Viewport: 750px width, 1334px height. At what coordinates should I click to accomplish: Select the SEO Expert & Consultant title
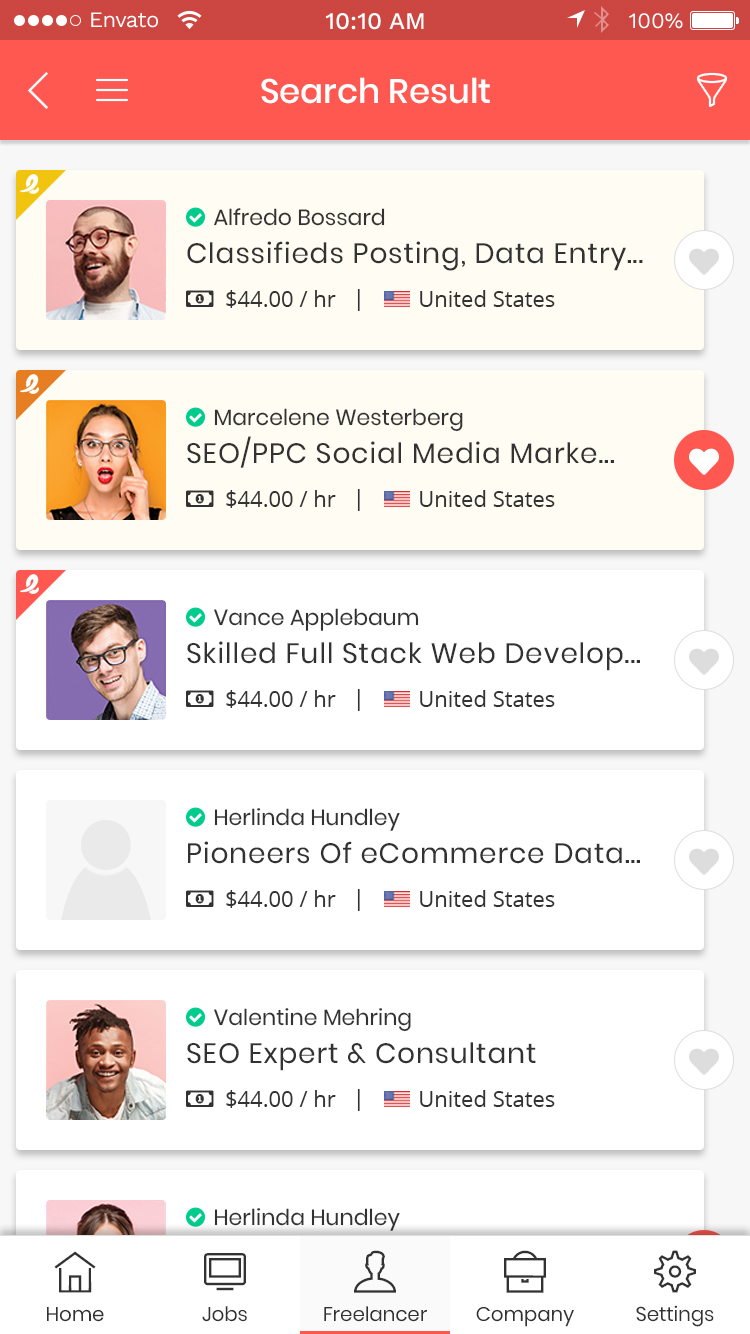point(360,1053)
